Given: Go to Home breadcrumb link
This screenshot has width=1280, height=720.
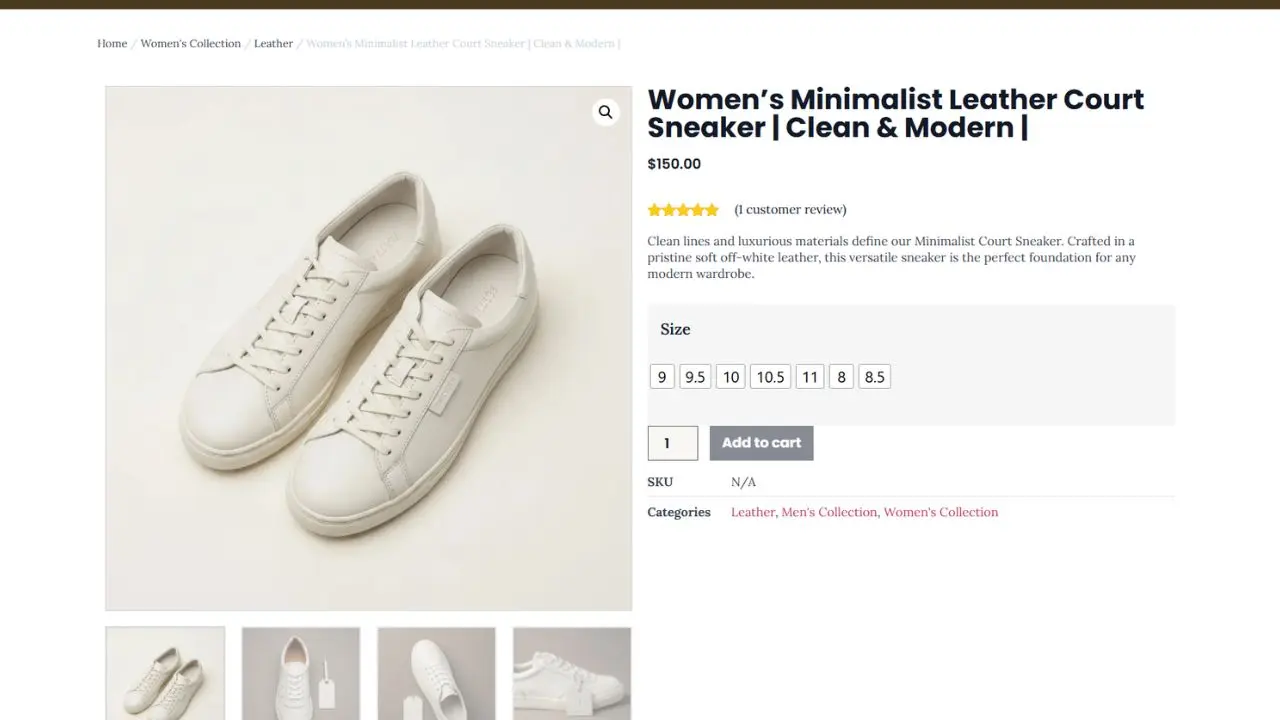Looking at the screenshot, I should [x=112, y=44].
